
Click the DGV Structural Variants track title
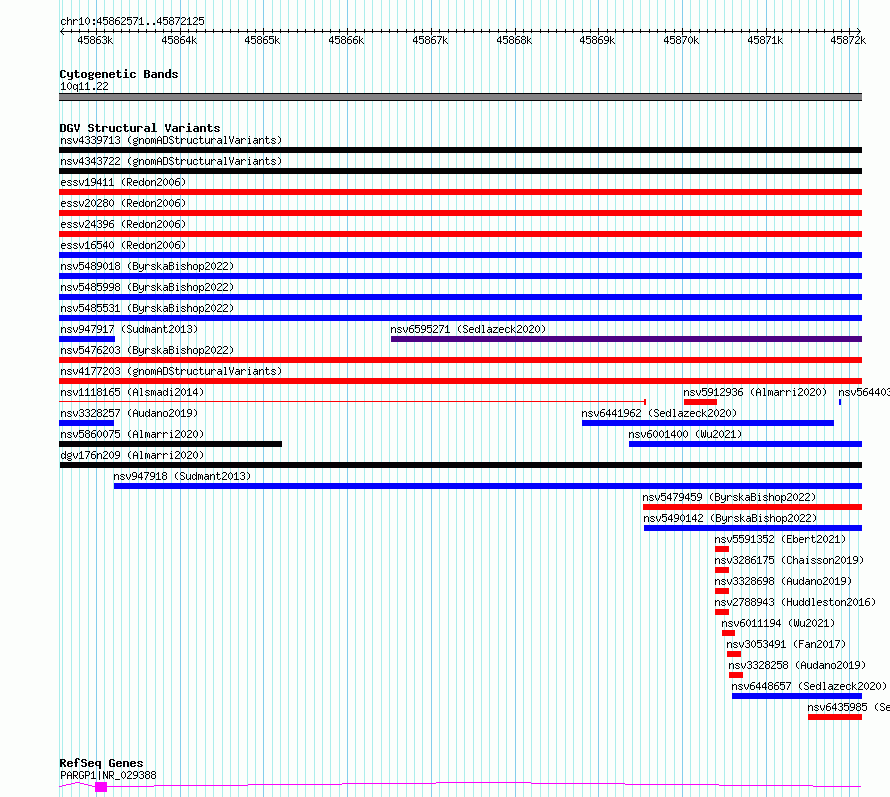[x=140, y=128]
